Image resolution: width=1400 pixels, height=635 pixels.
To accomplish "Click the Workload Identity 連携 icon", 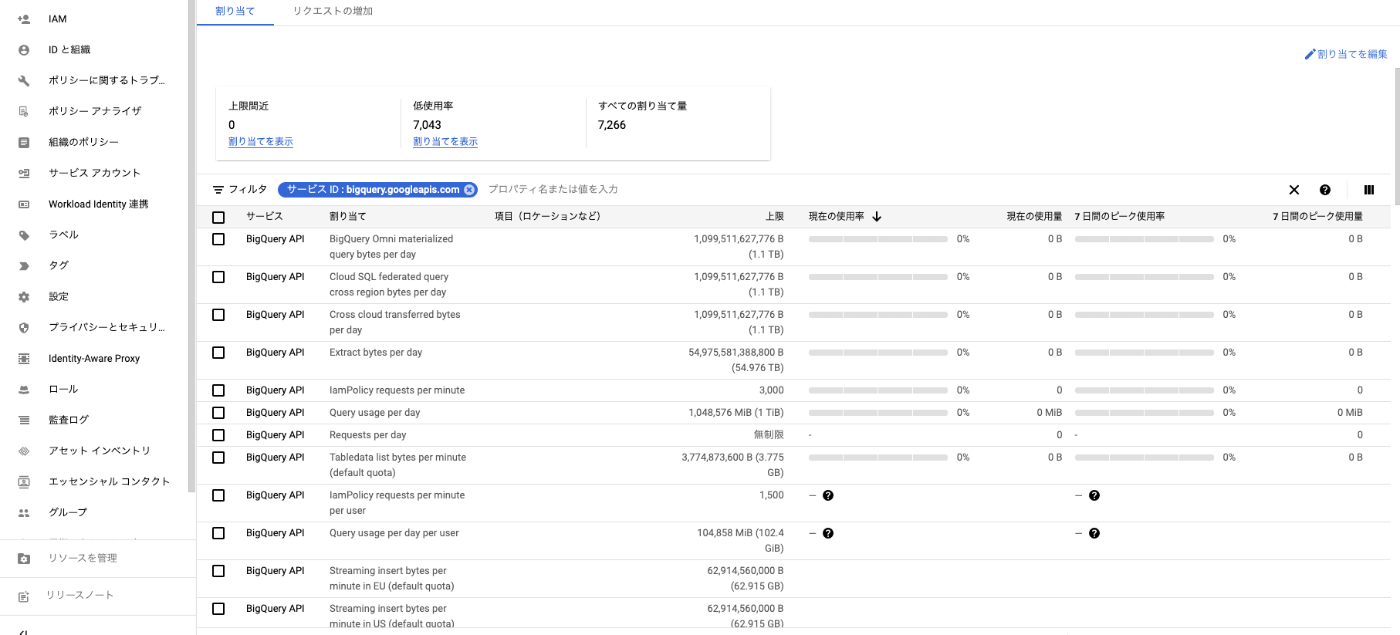I will click(24, 204).
